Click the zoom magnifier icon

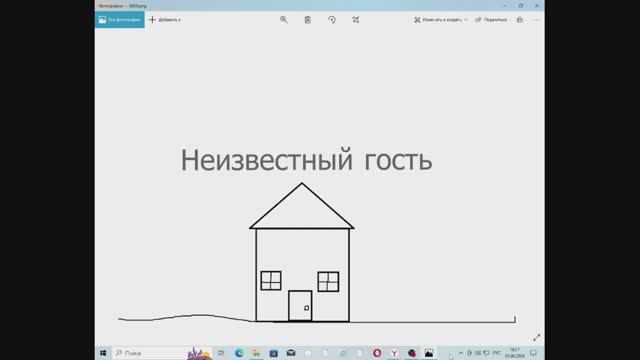pyautogui.click(x=284, y=20)
